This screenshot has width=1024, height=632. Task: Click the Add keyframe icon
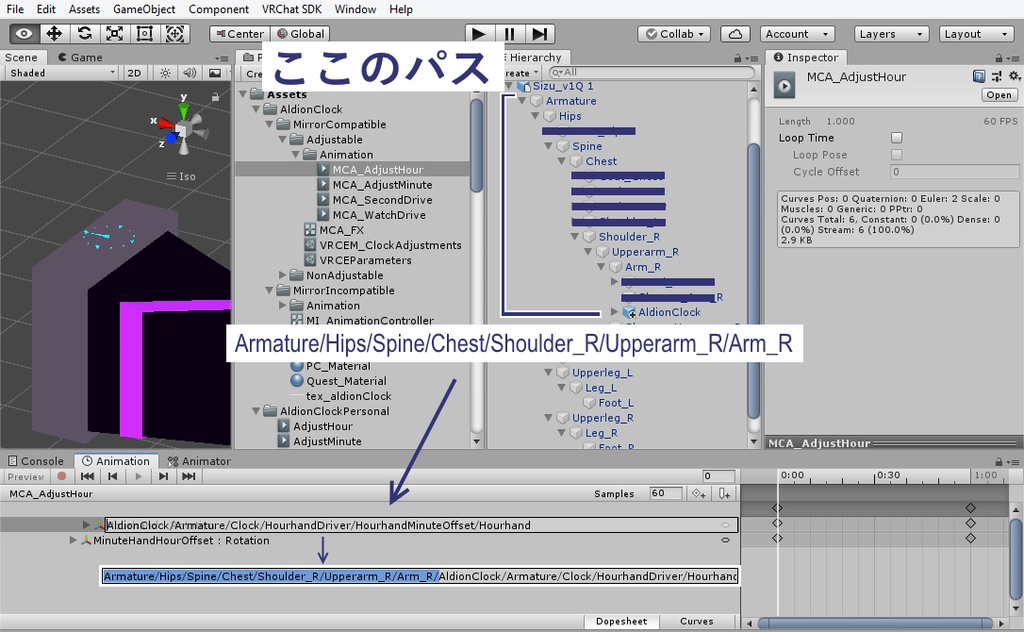[699, 494]
